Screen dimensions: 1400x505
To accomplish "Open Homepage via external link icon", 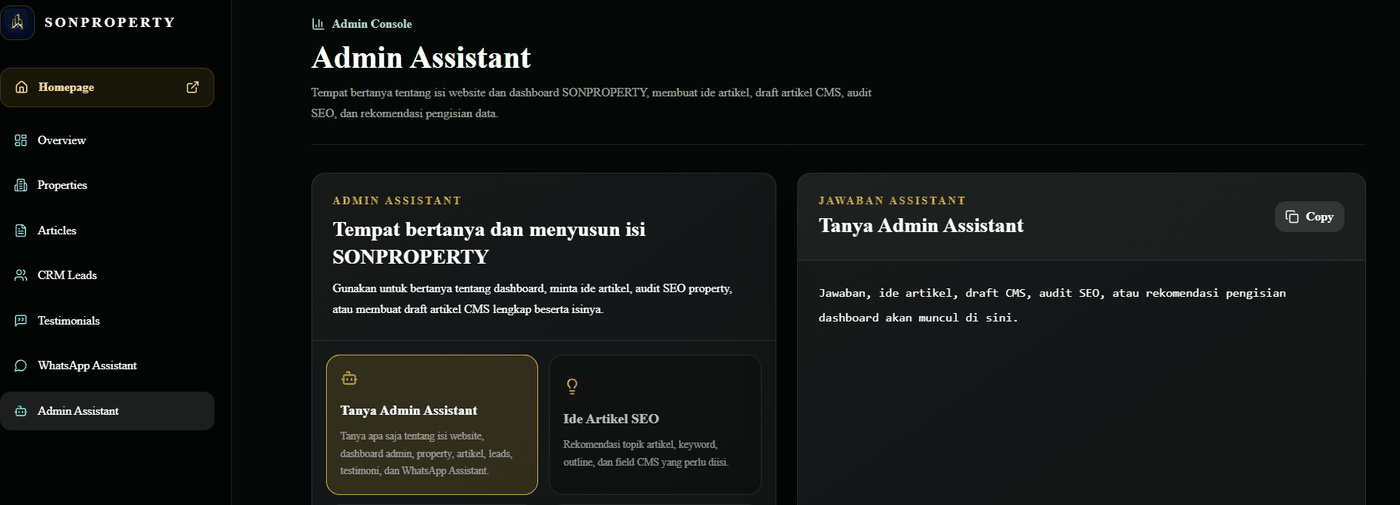I will point(193,87).
